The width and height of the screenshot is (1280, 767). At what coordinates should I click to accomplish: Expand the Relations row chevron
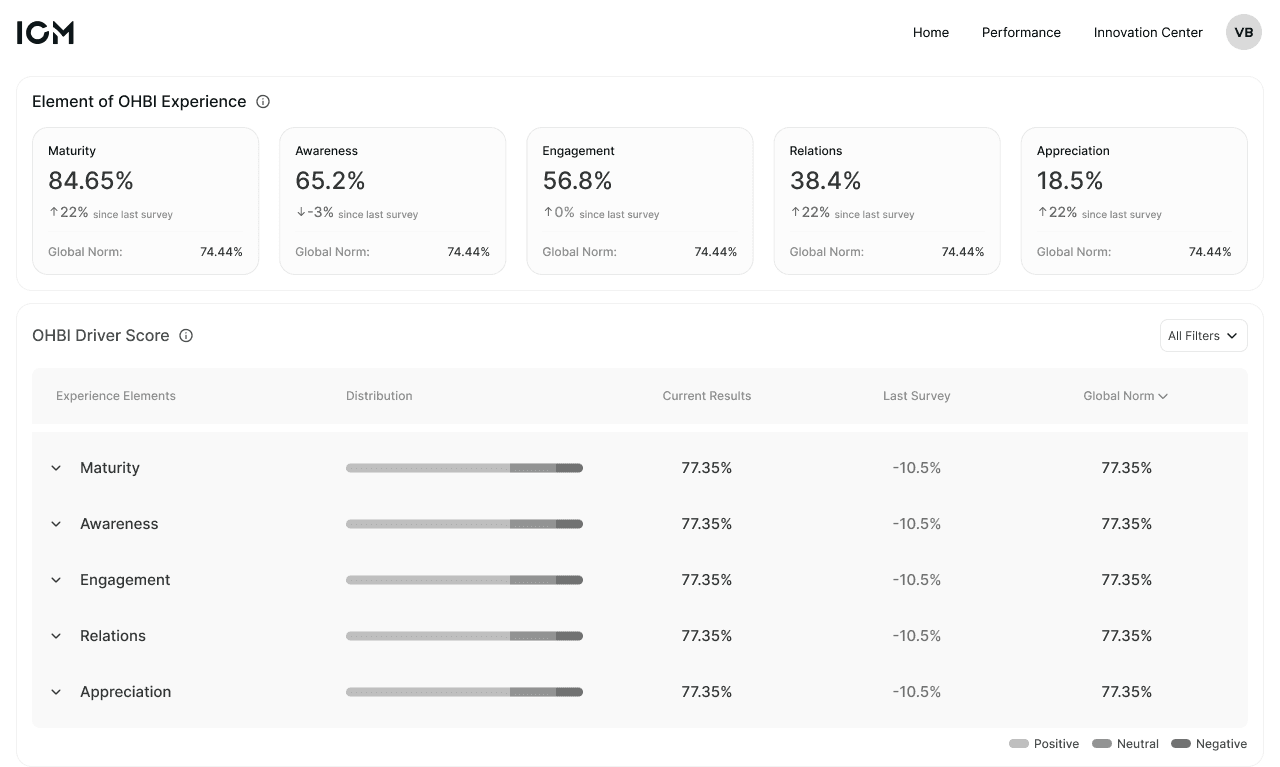56,636
